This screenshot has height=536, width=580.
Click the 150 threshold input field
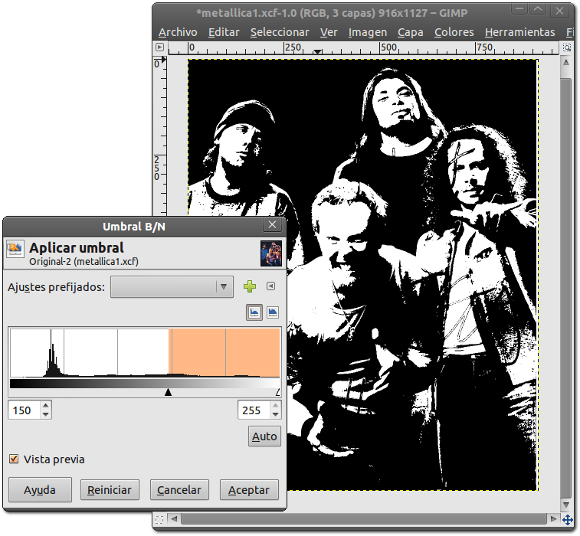pos(24,410)
